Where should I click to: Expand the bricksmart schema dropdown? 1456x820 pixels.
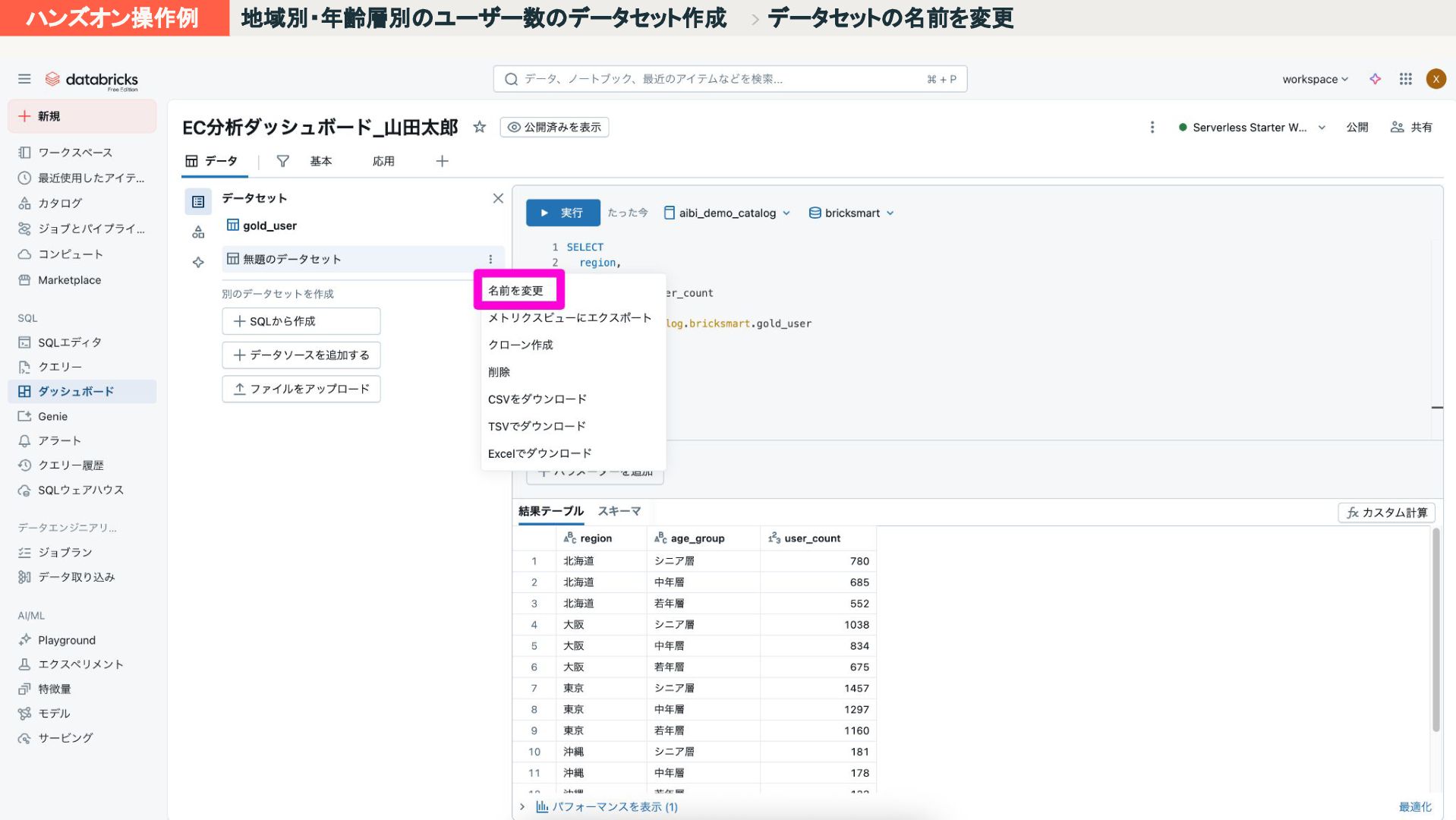point(852,213)
